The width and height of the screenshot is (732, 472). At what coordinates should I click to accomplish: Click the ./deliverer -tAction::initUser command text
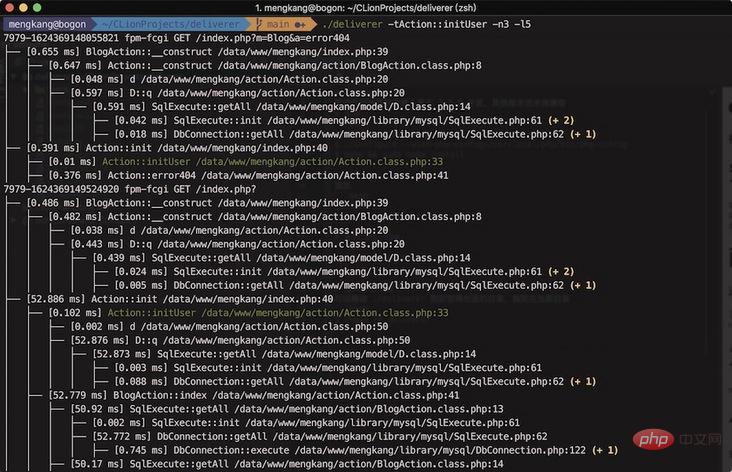tap(427, 24)
